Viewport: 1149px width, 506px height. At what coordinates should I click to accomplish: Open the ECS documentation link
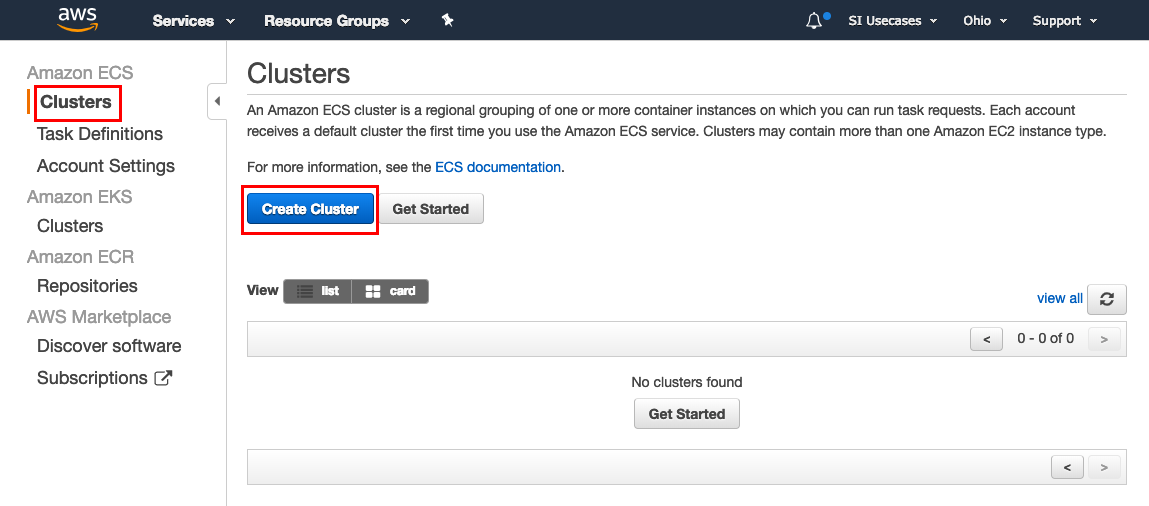(x=498, y=167)
